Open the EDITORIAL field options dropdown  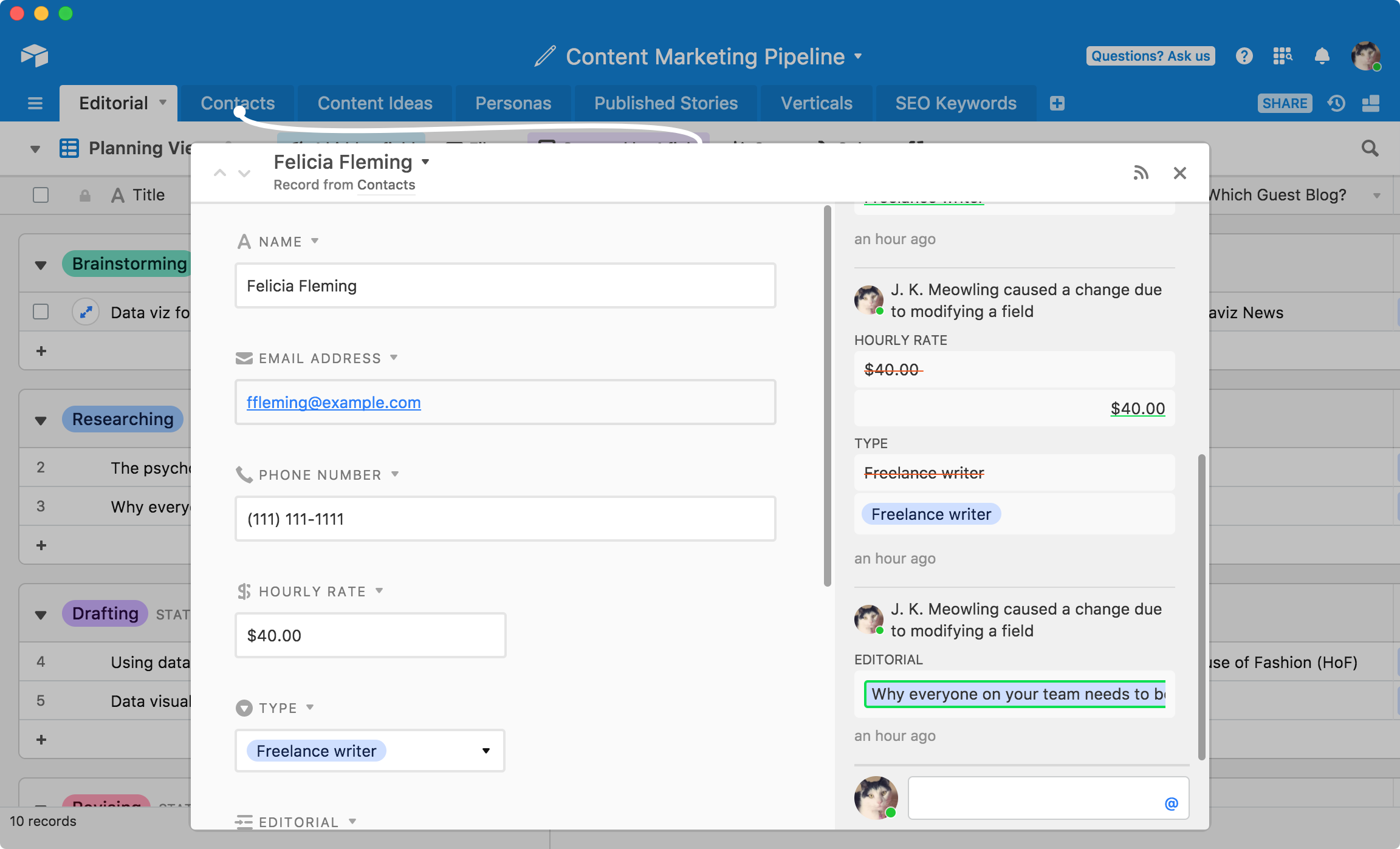click(x=352, y=822)
